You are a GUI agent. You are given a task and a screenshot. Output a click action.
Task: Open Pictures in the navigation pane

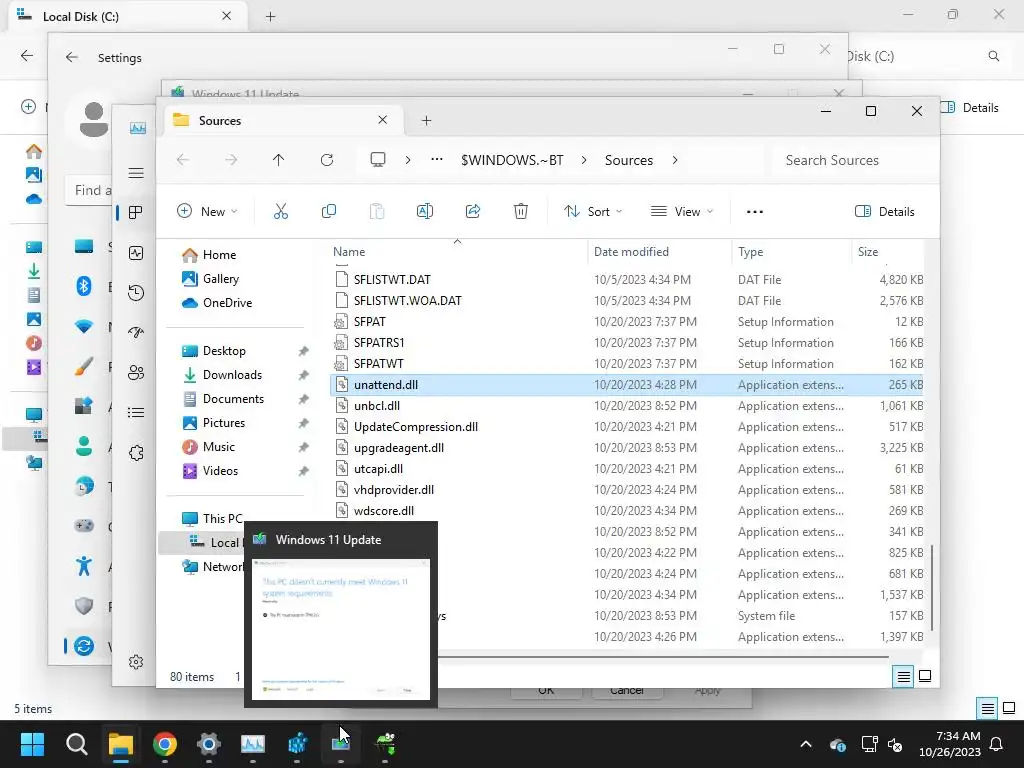point(223,423)
